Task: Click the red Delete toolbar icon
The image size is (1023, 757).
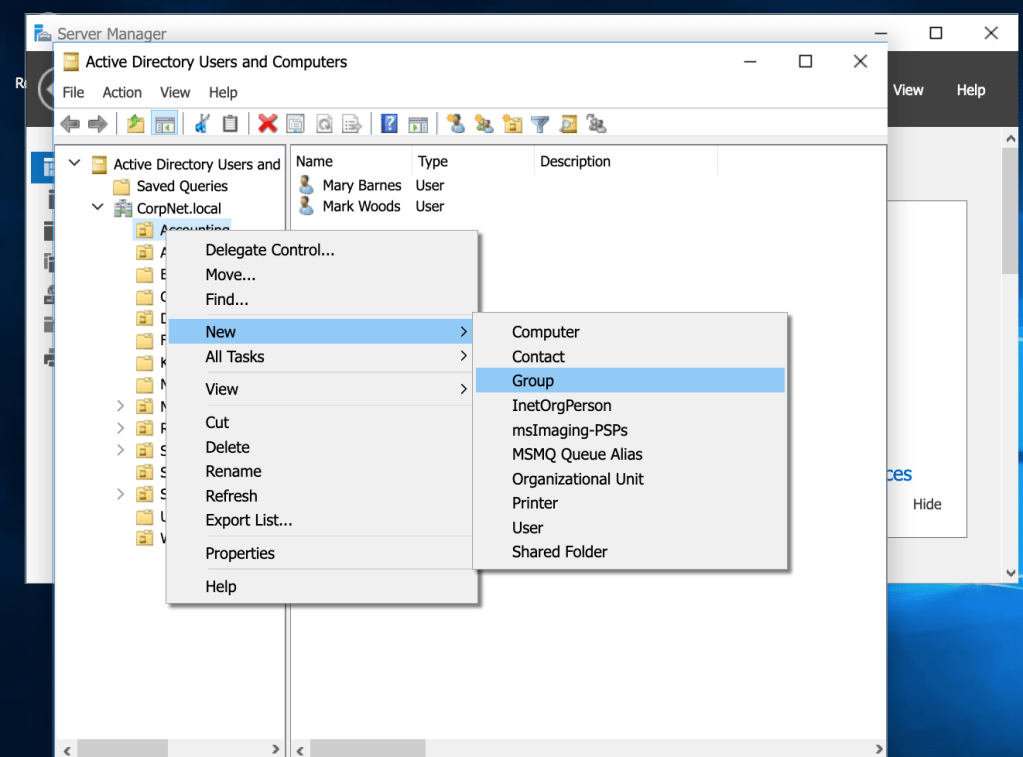Action: (267, 124)
